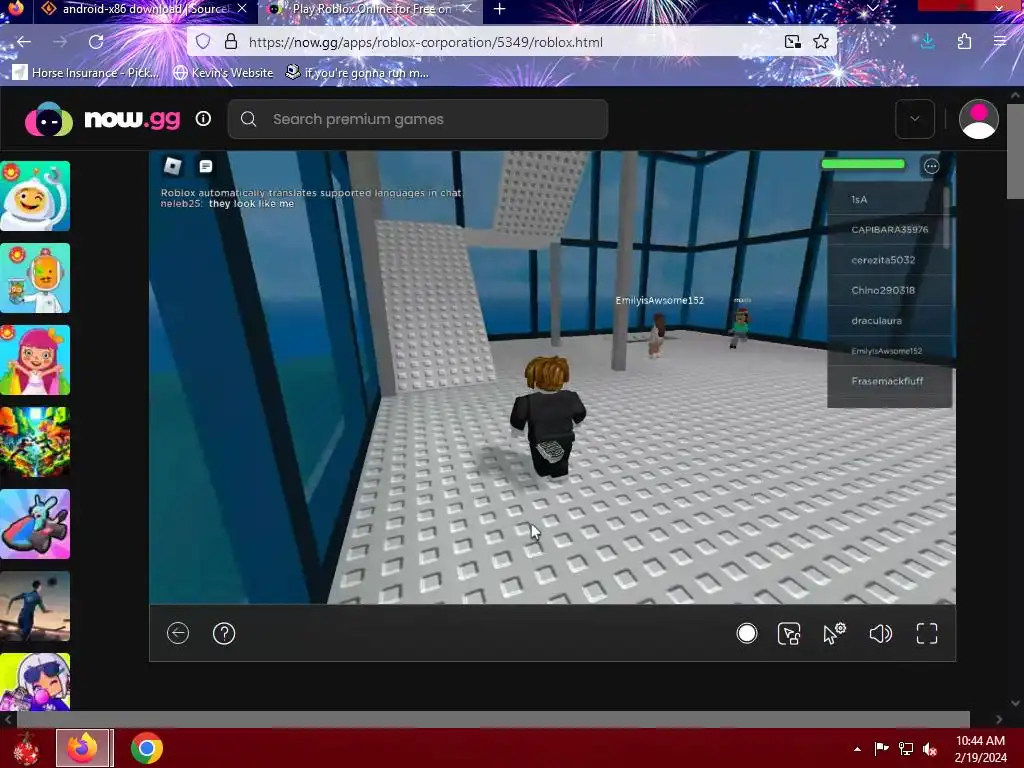Reload the current page

pyautogui.click(x=96, y=42)
